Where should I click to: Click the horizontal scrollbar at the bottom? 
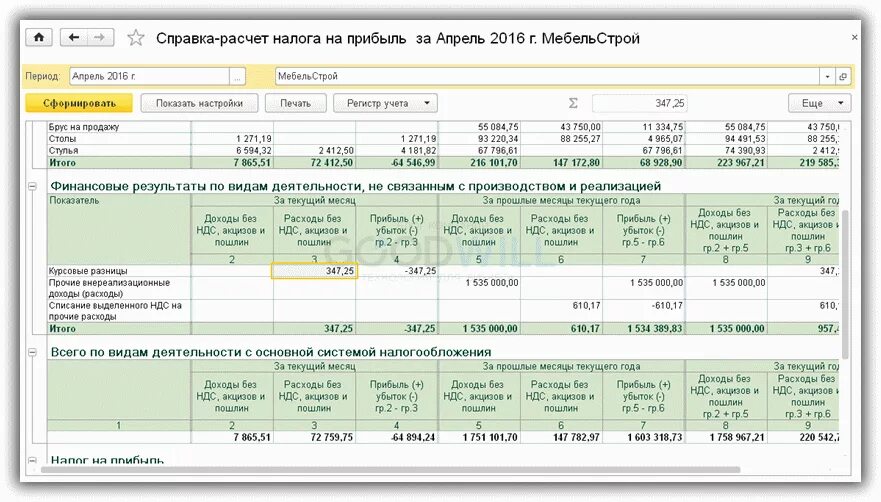pos(390,470)
